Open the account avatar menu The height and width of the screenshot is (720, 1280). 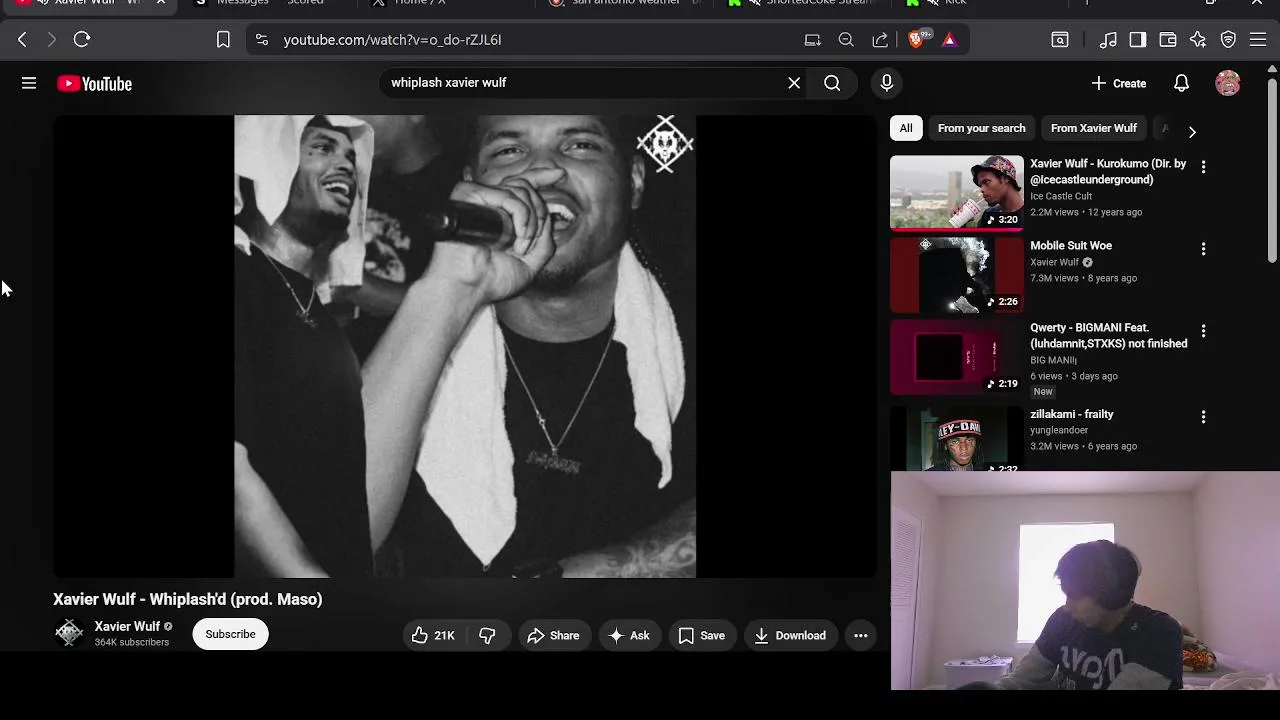point(1228,83)
